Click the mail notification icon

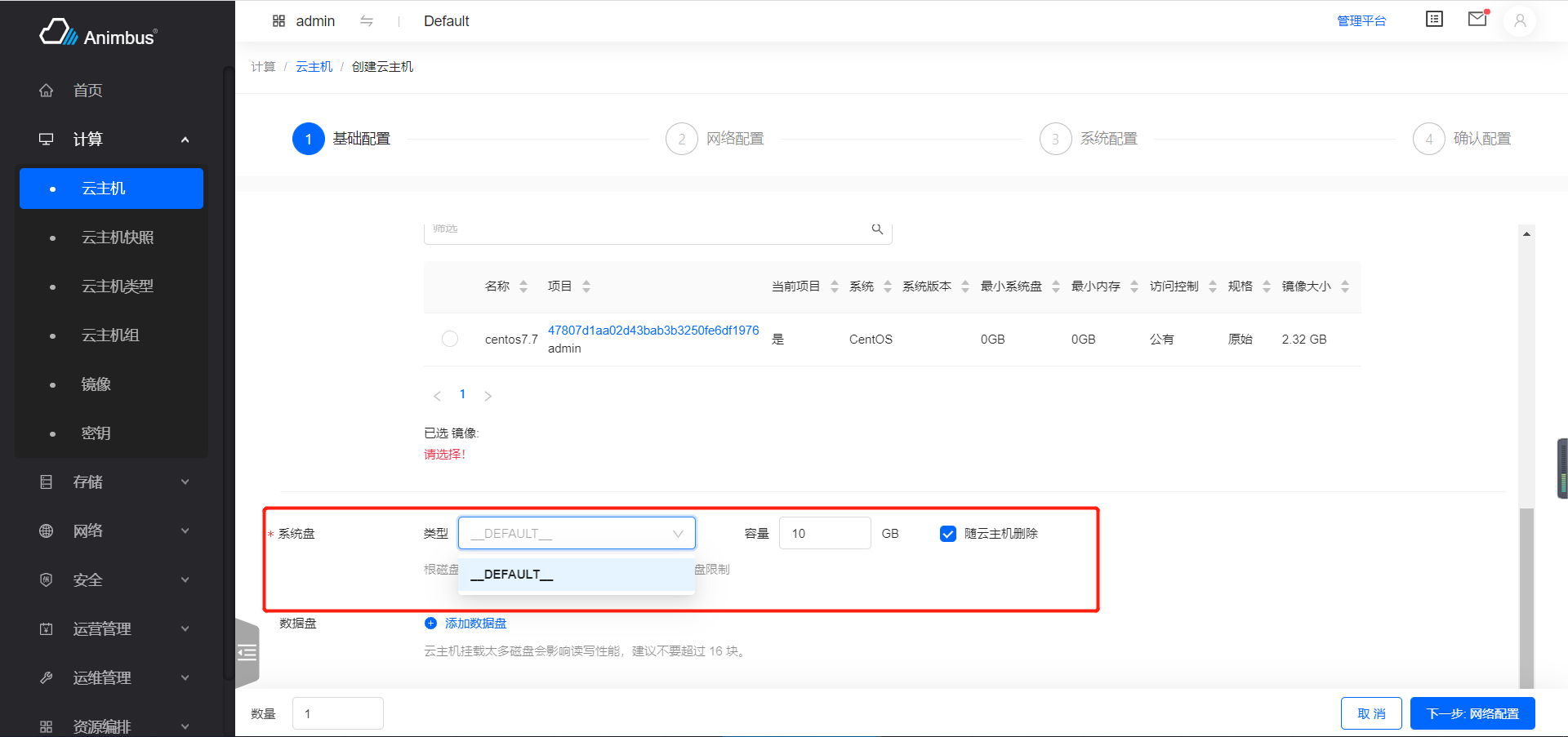(x=1477, y=20)
